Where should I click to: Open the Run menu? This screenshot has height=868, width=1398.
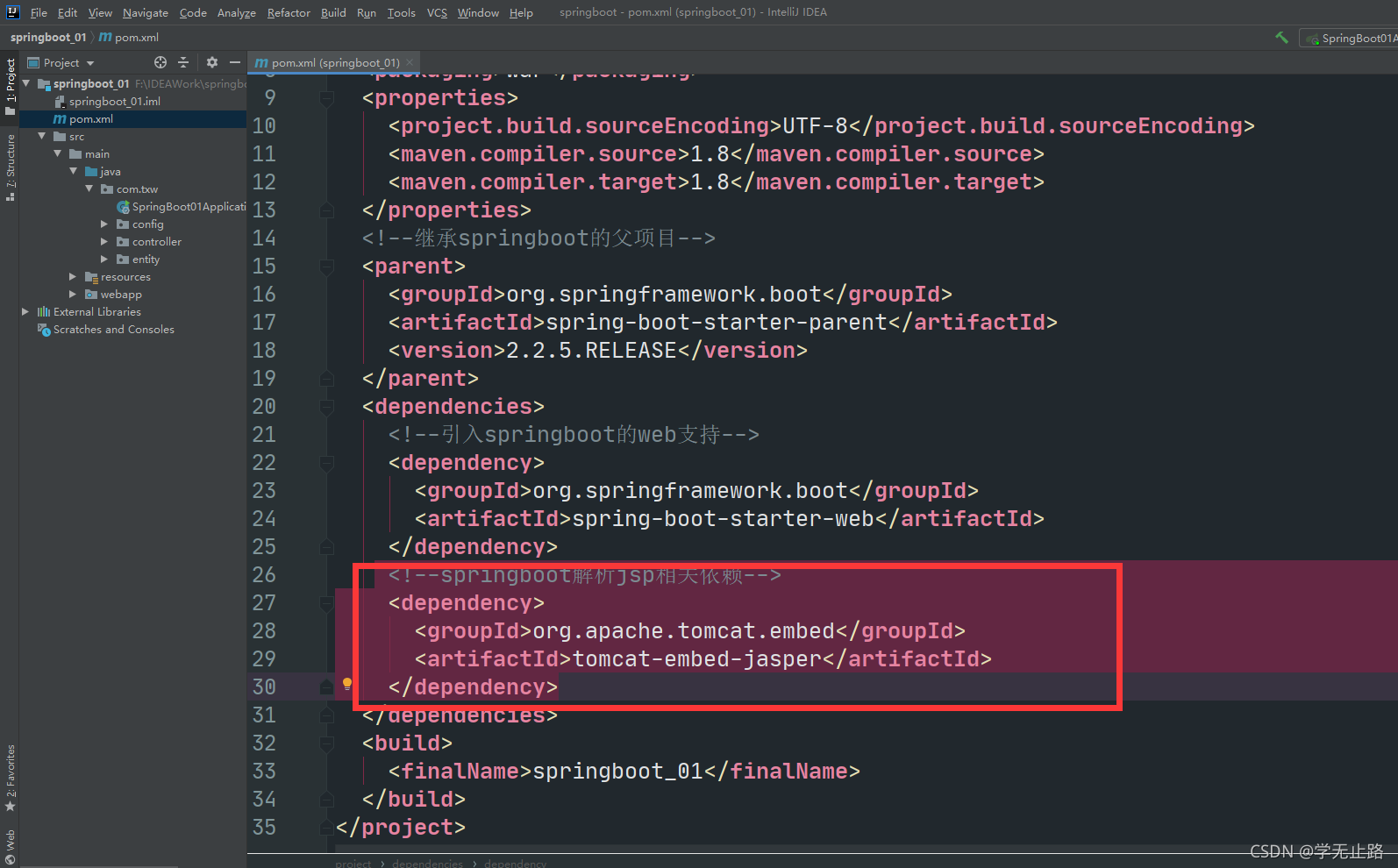(x=367, y=12)
